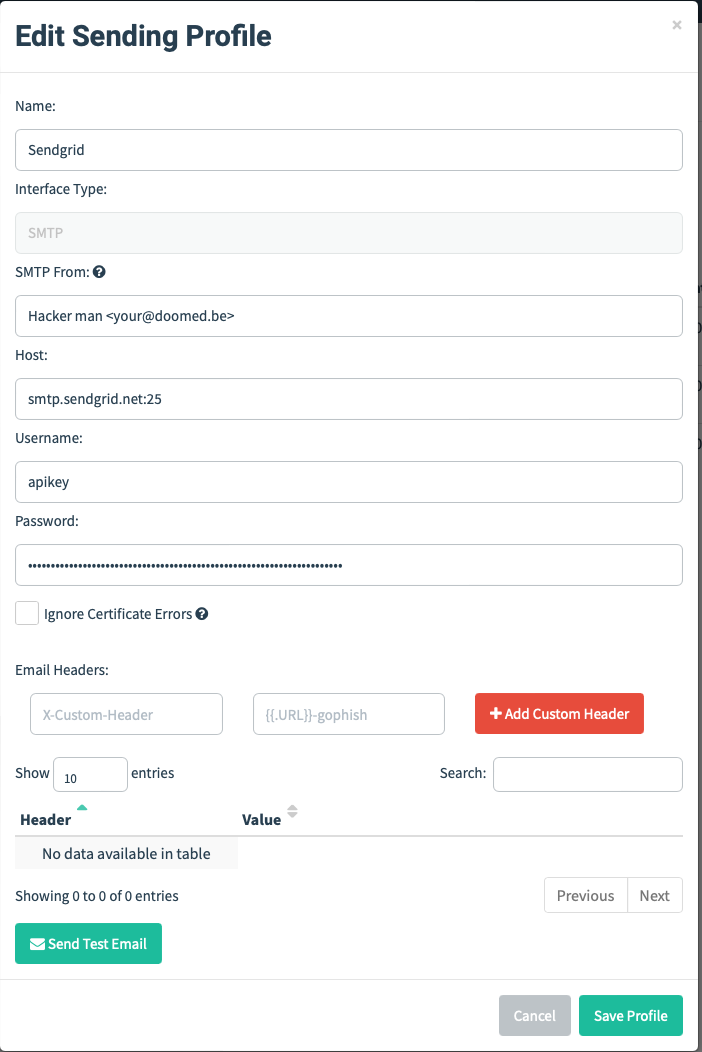This screenshot has width=702, height=1052.
Task: Go to the Previous table page
Action: (x=585, y=895)
